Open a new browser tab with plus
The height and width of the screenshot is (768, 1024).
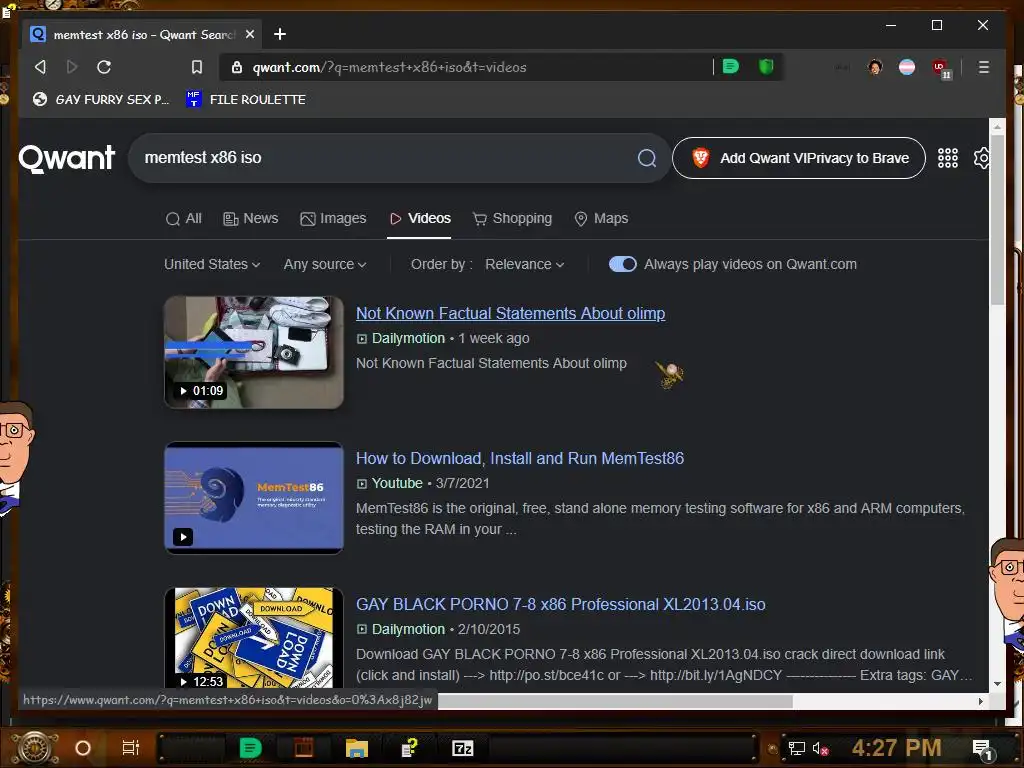coord(280,34)
